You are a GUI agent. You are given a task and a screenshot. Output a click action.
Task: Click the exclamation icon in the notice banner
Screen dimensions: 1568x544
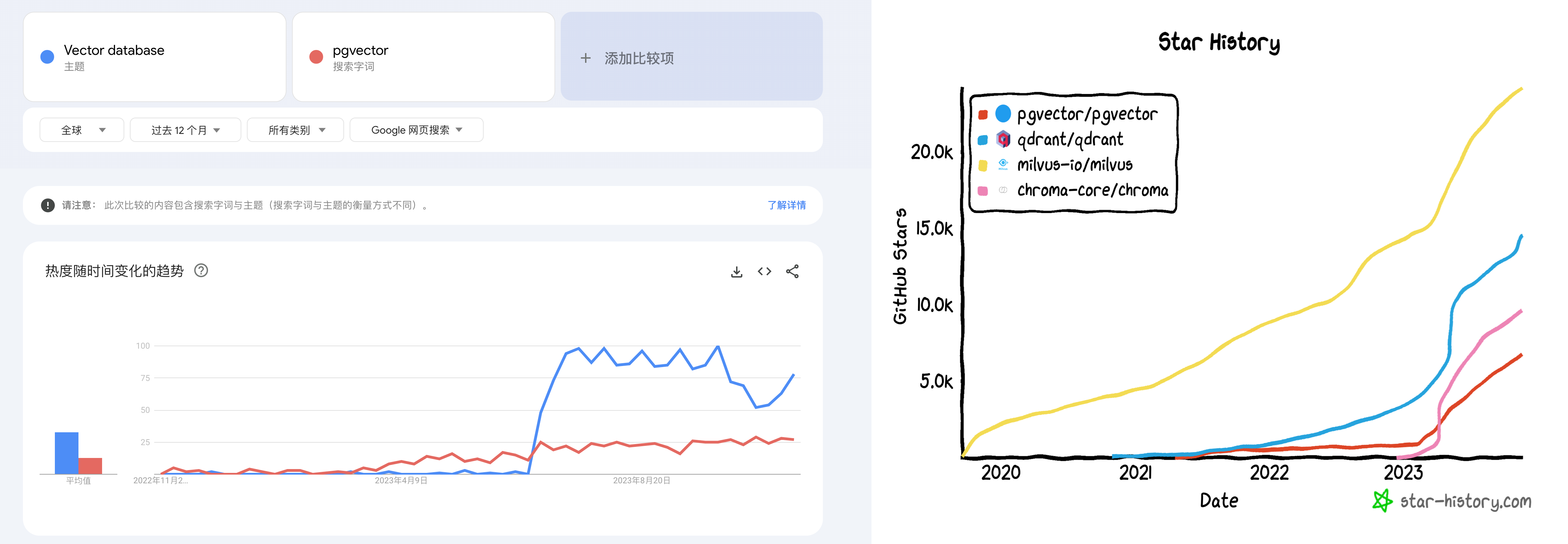tap(48, 205)
